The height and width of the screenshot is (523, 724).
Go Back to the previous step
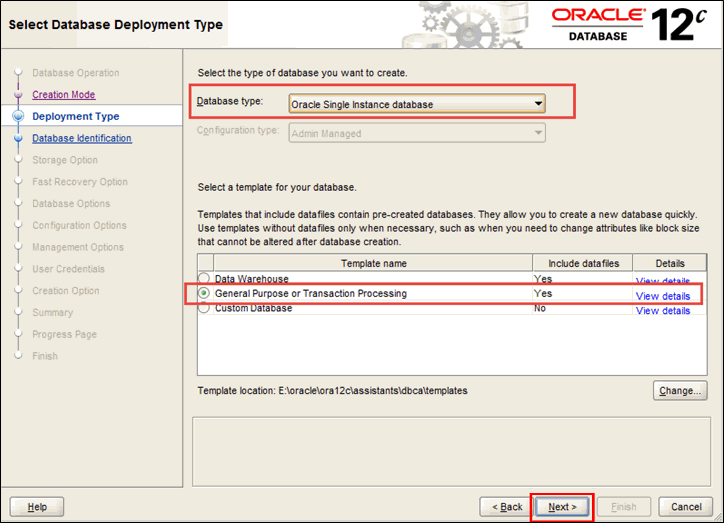[503, 507]
